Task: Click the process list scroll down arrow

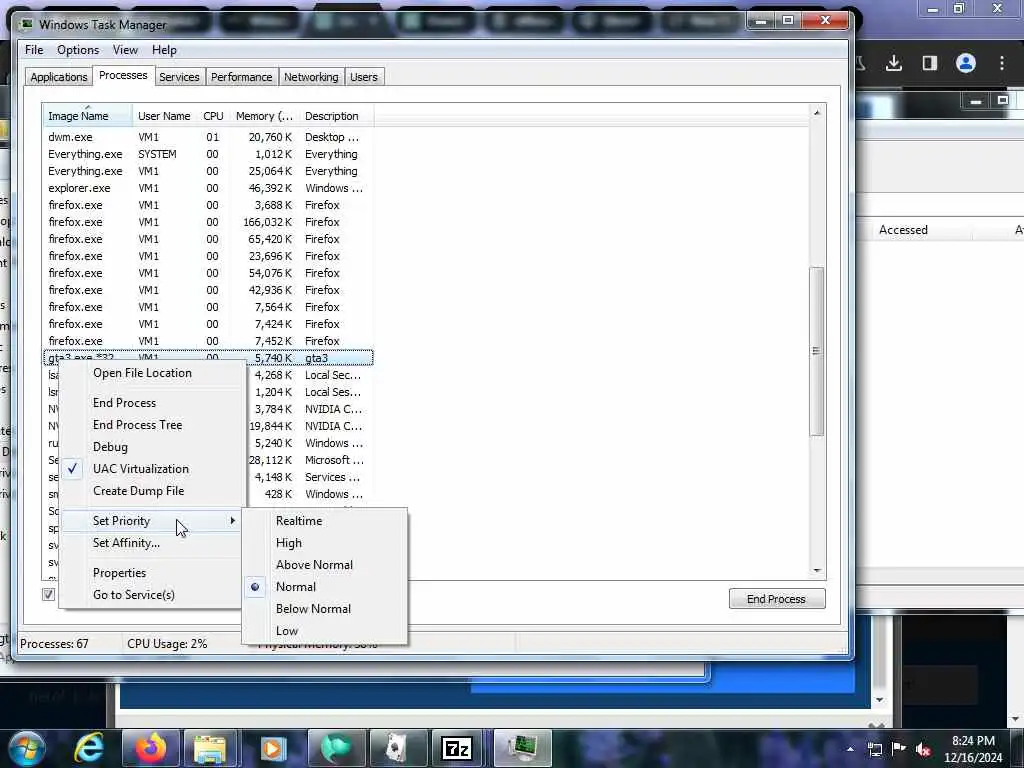Action: 816,571
